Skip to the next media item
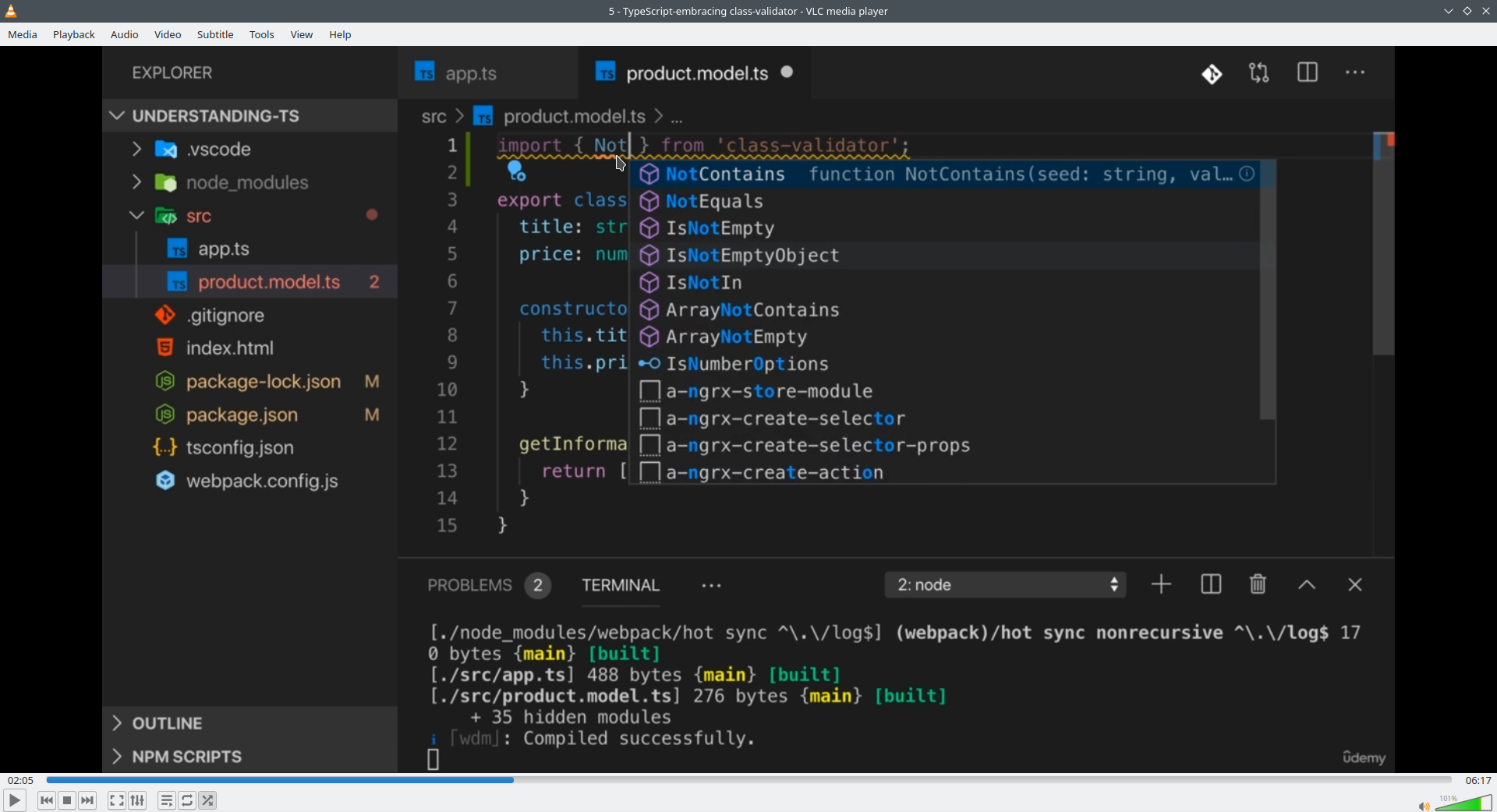 tap(88, 800)
